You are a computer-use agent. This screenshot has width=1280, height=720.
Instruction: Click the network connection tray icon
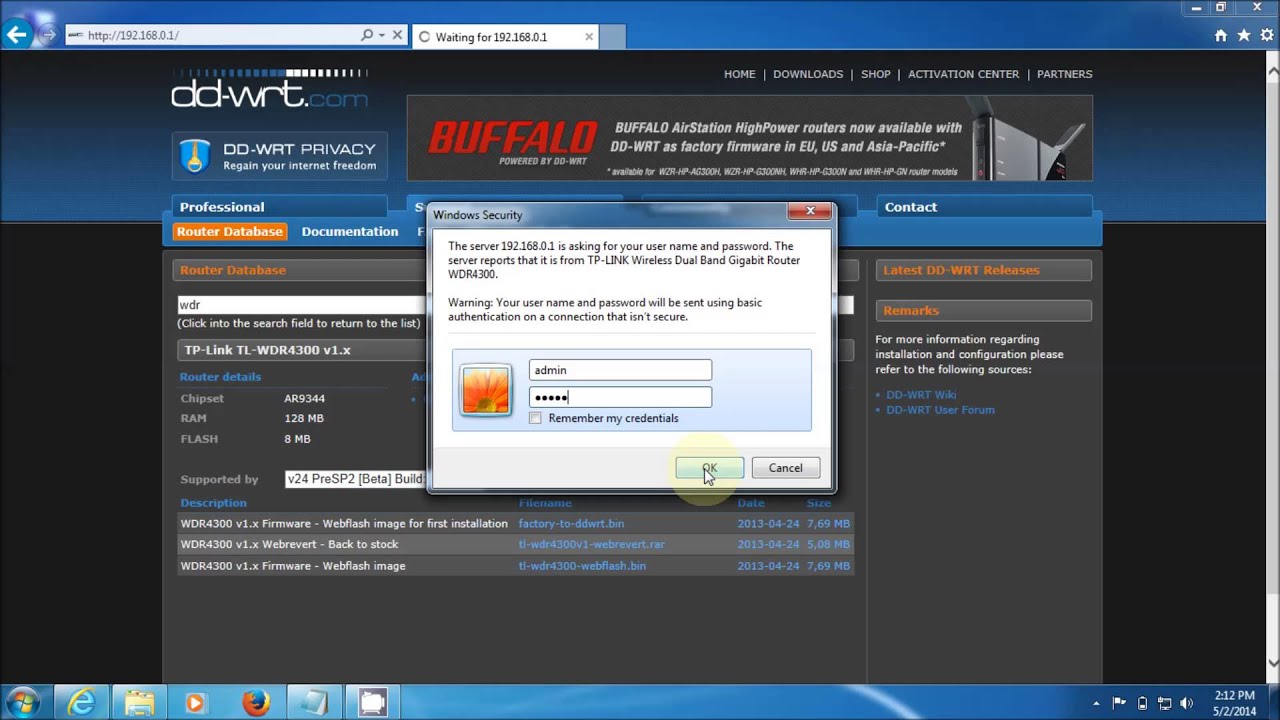click(x=1165, y=703)
